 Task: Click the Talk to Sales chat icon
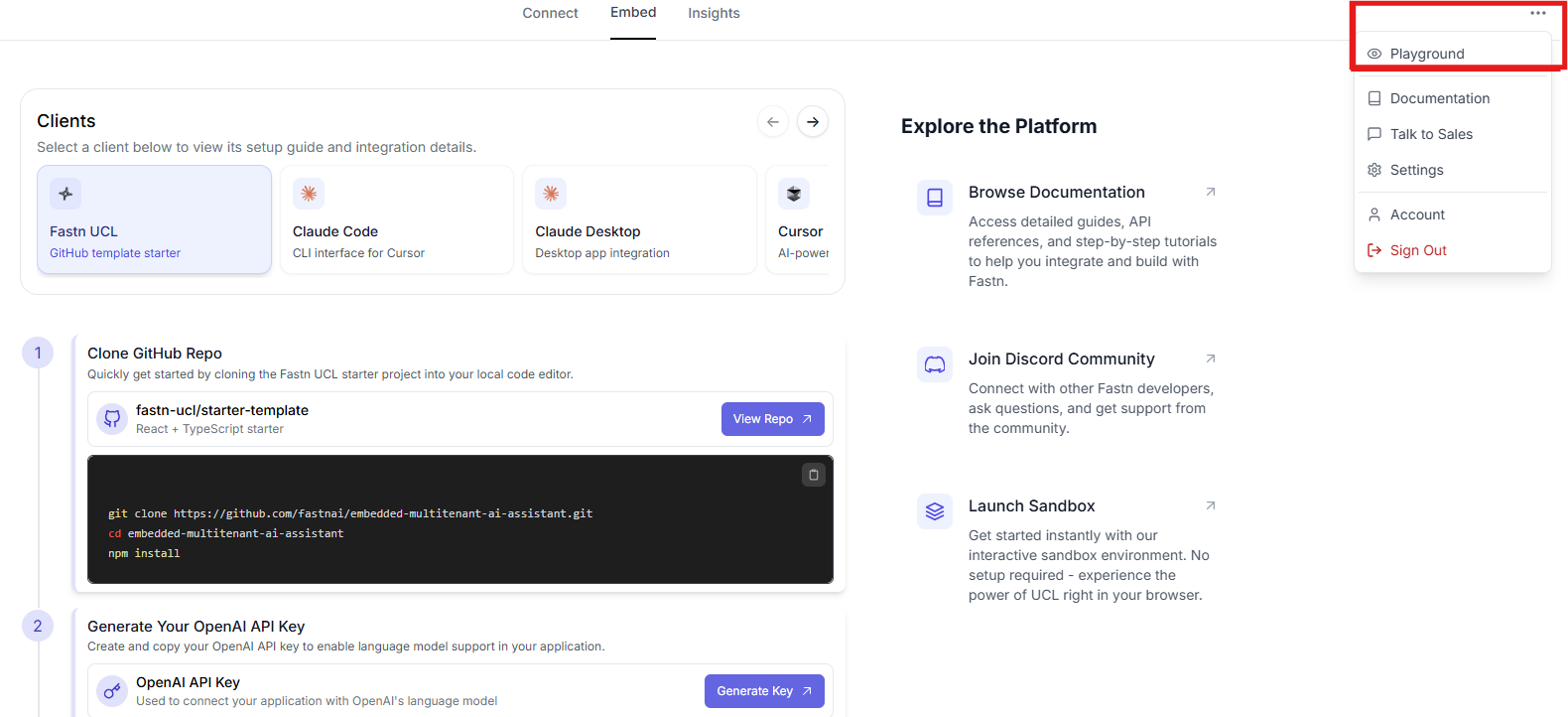pyautogui.click(x=1374, y=134)
